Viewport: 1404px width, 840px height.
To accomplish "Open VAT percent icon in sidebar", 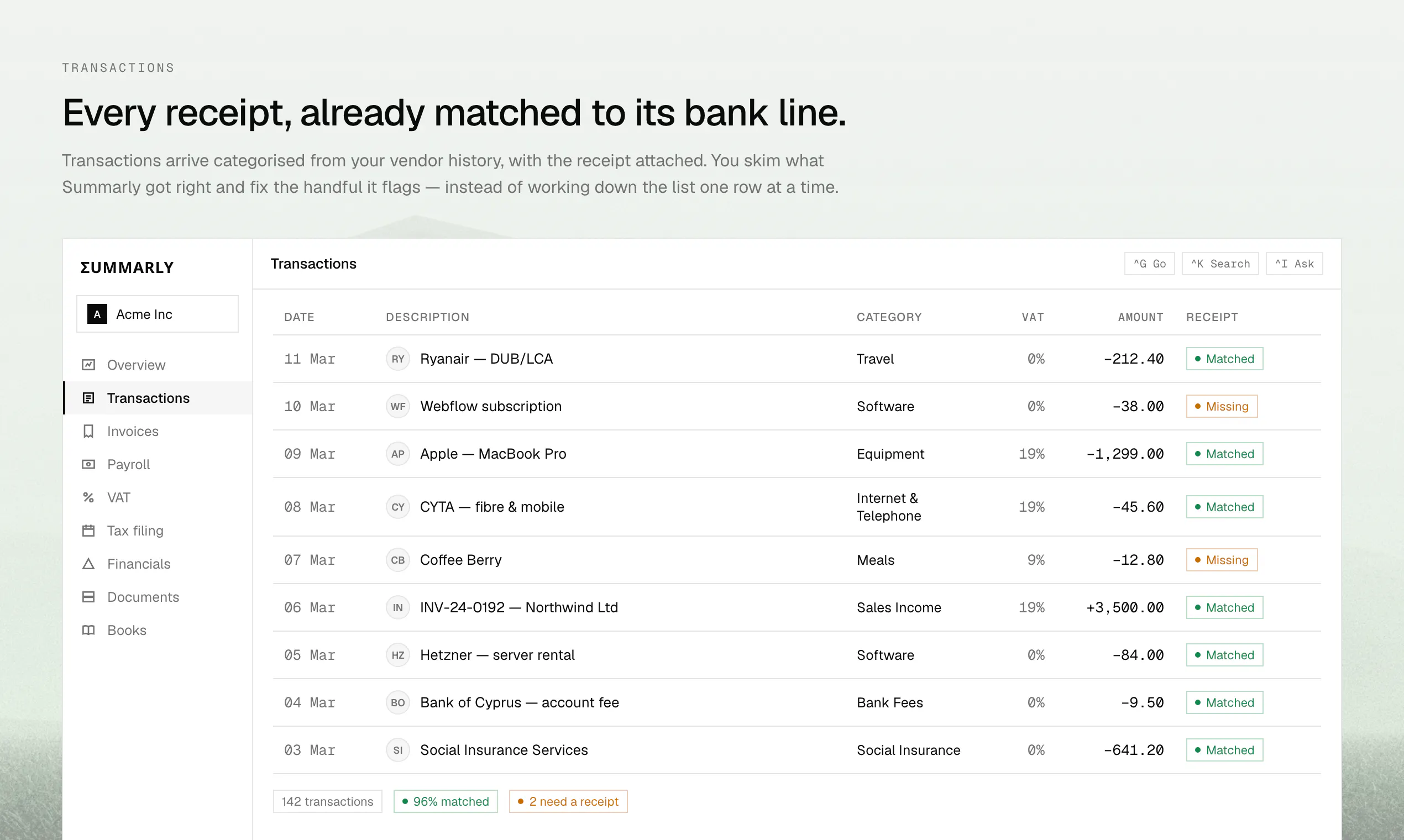I will point(88,497).
